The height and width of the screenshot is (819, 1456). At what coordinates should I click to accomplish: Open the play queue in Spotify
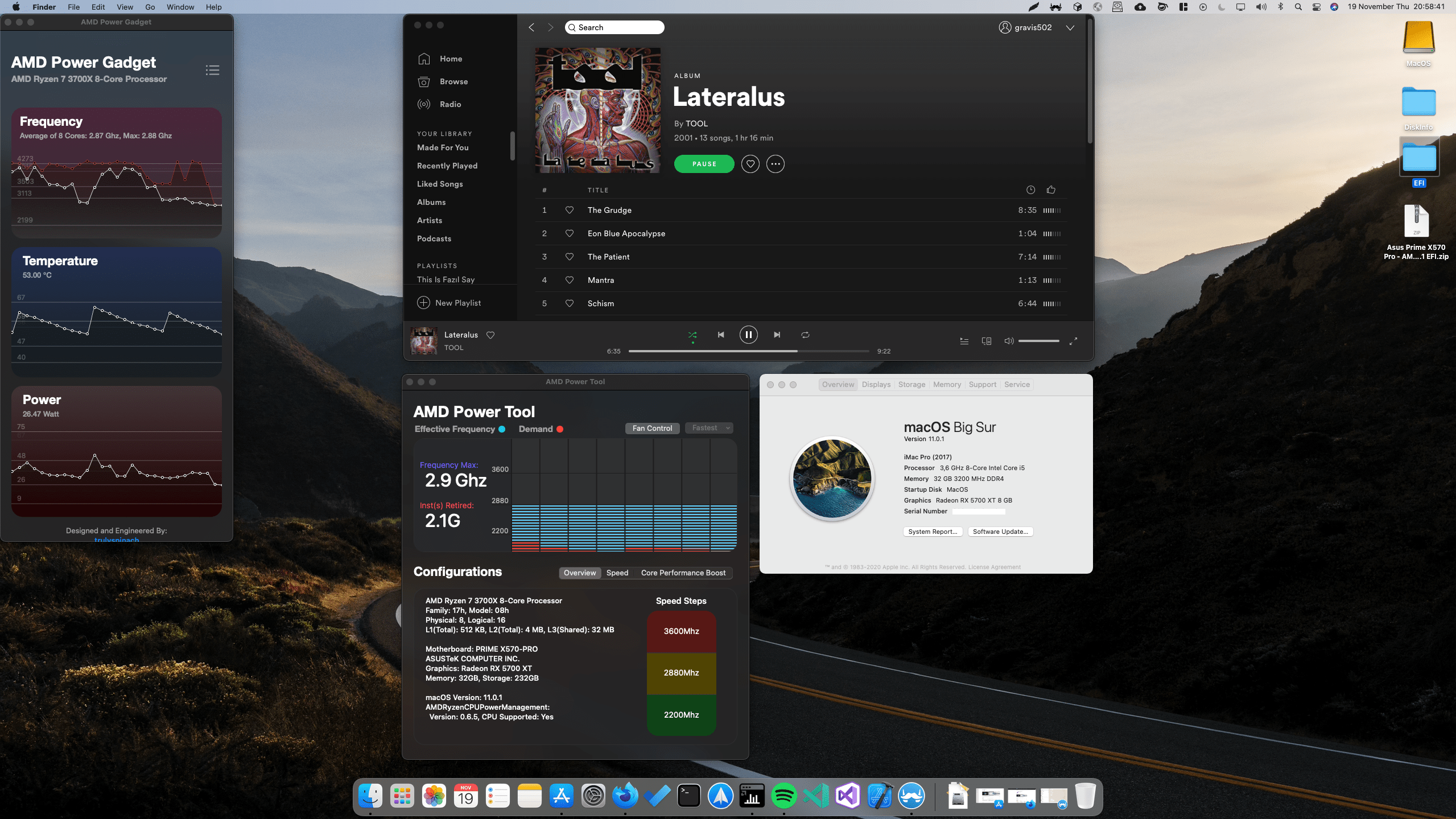(963, 340)
